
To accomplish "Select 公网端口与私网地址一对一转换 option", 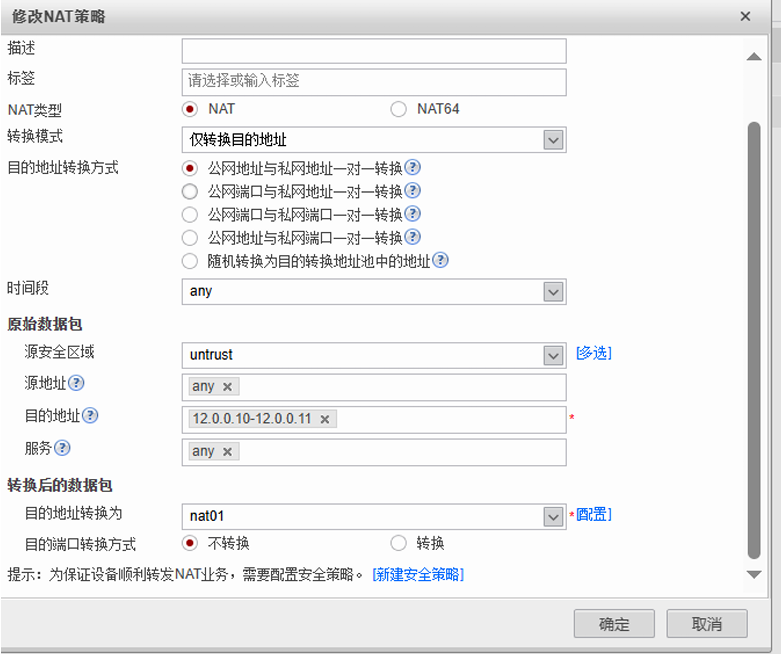I will tap(190, 191).
